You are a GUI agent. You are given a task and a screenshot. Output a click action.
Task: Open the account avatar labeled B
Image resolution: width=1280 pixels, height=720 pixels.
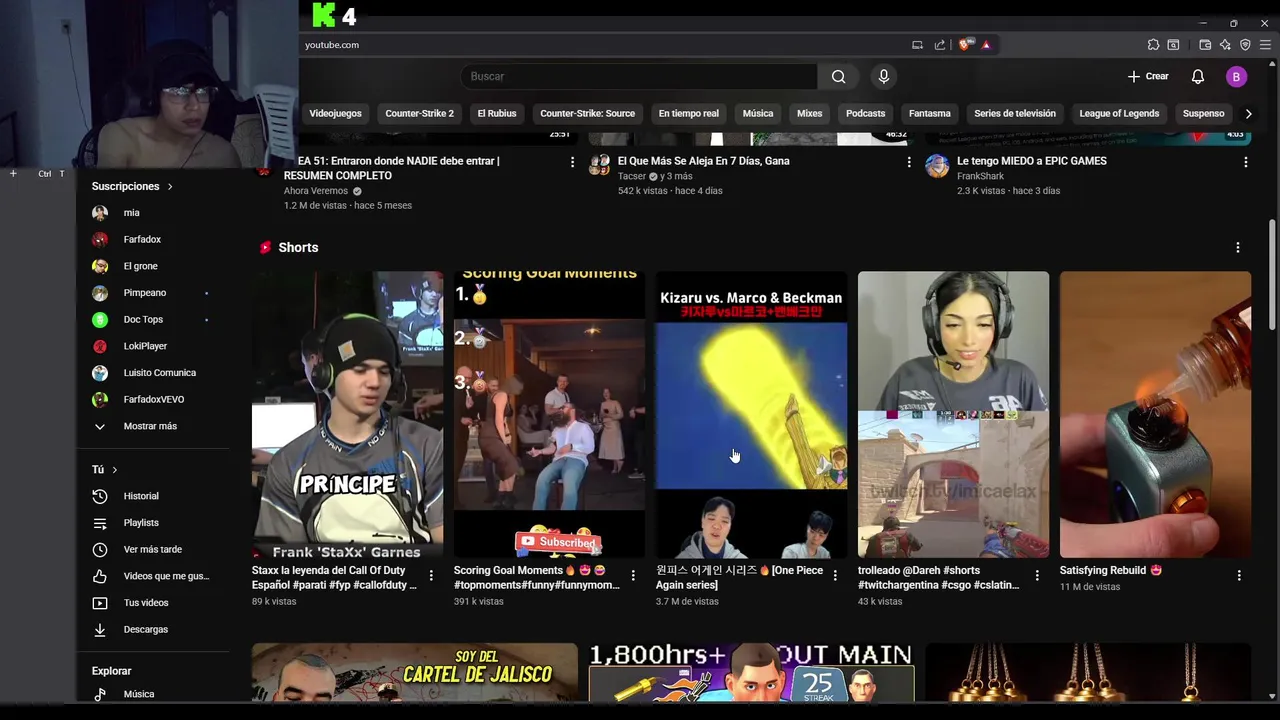[x=1236, y=77]
